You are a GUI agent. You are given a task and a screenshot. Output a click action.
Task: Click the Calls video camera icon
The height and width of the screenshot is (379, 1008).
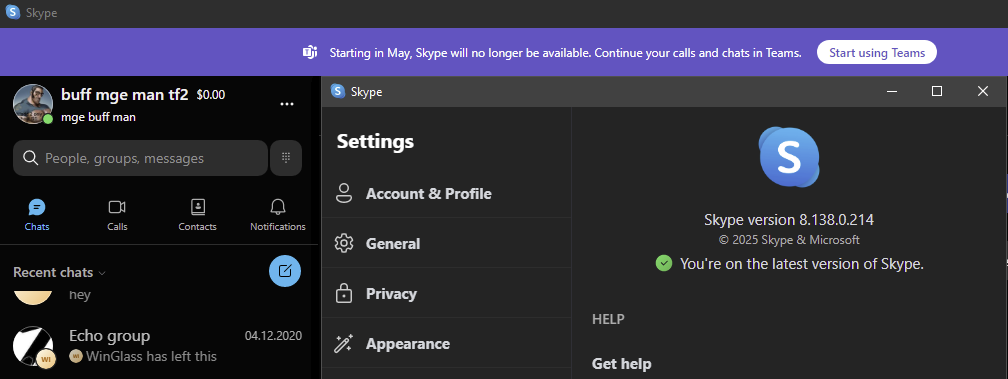(x=117, y=207)
